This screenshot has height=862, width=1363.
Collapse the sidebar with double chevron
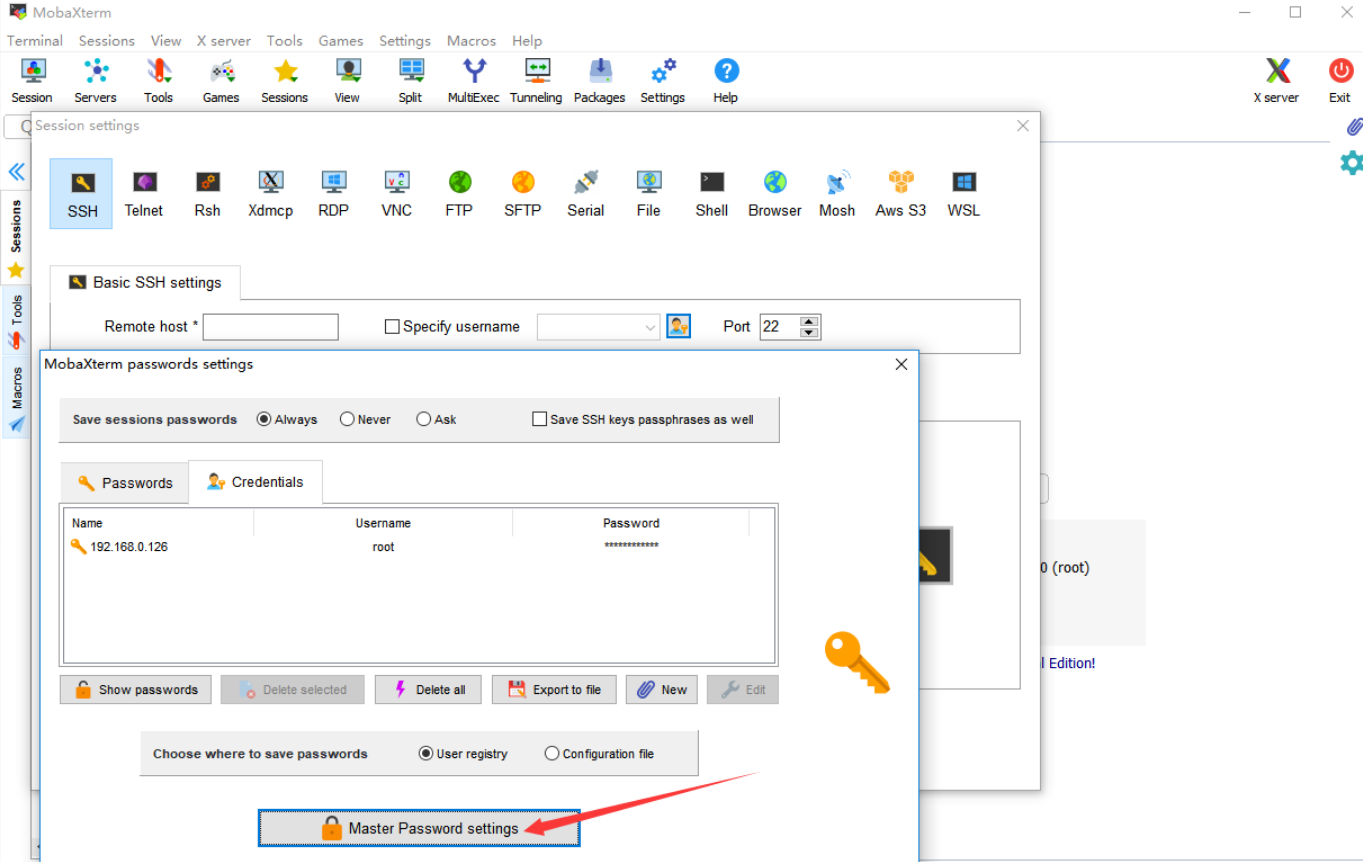pos(16,172)
